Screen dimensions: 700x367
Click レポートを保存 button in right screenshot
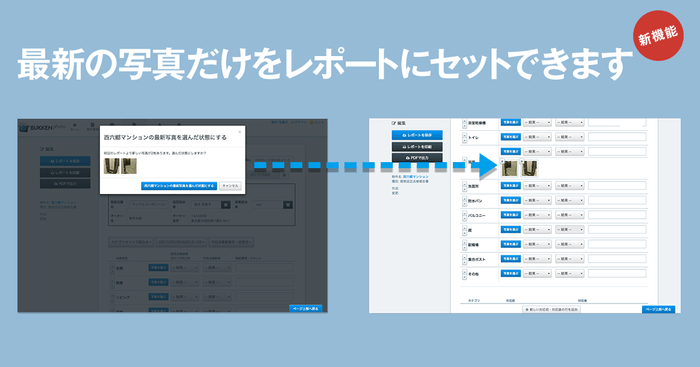(417, 135)
